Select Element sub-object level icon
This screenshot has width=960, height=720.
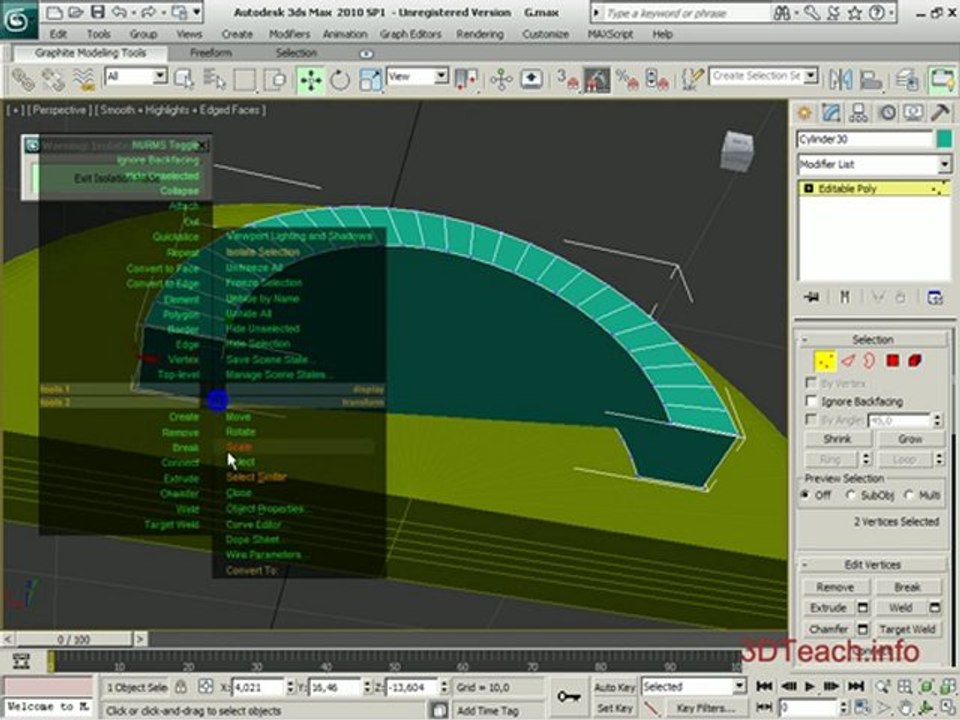[x=915, y=361]
